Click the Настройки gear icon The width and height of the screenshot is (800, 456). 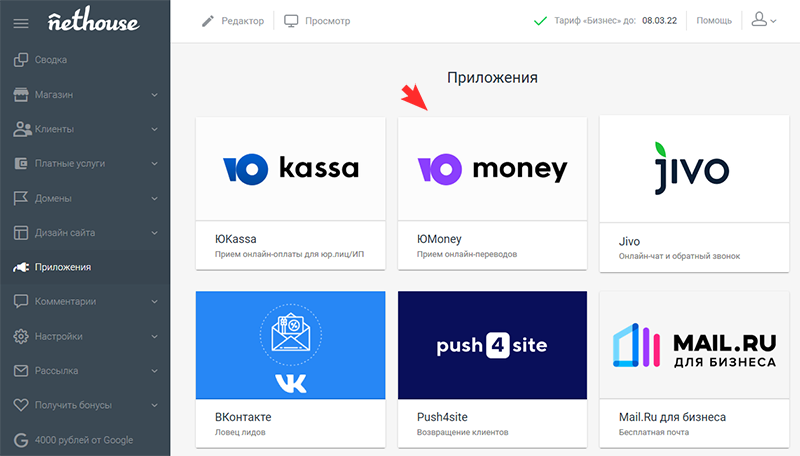tap(21, 336)
